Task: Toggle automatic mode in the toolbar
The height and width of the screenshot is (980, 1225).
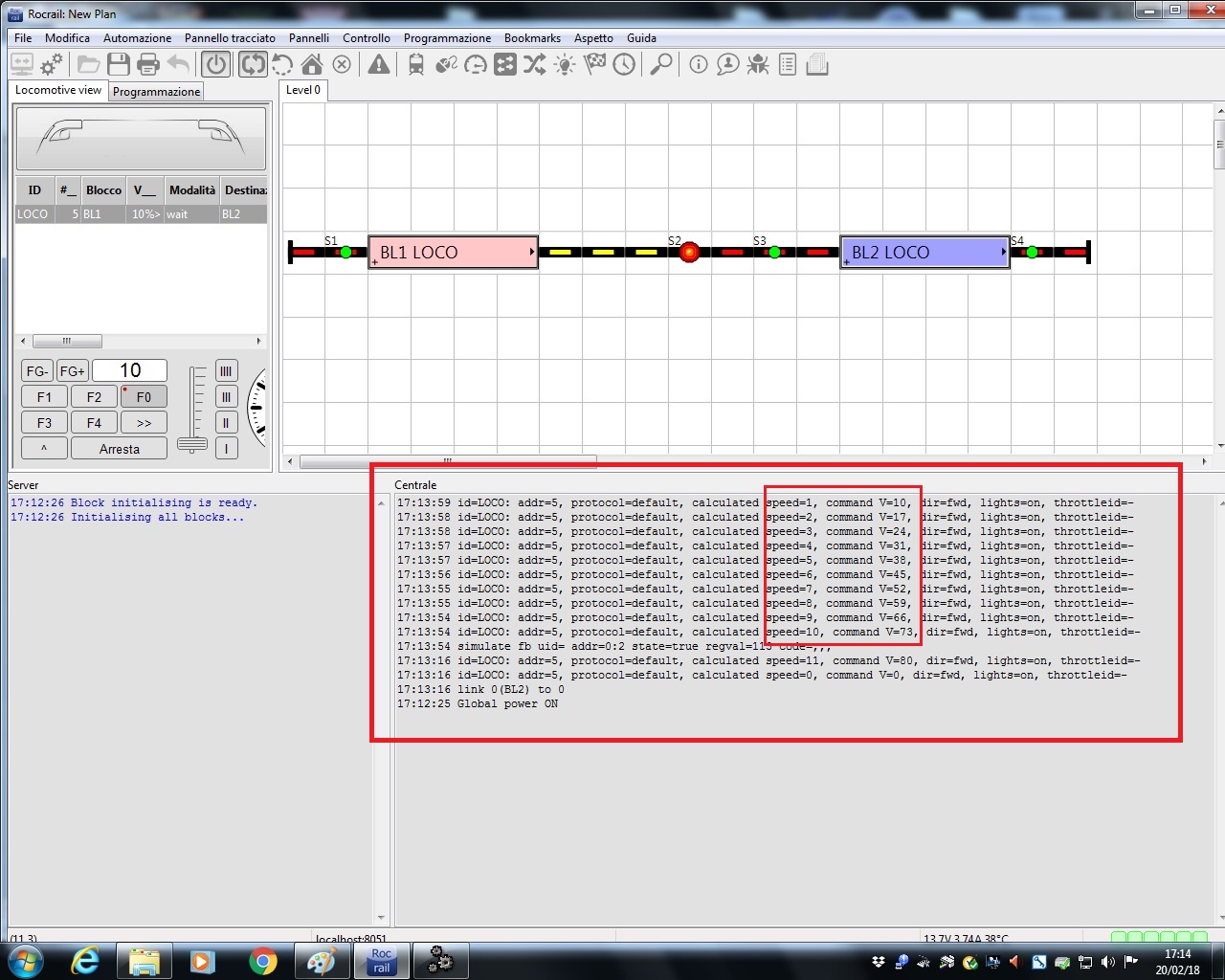Action: [x=253, y=65]
